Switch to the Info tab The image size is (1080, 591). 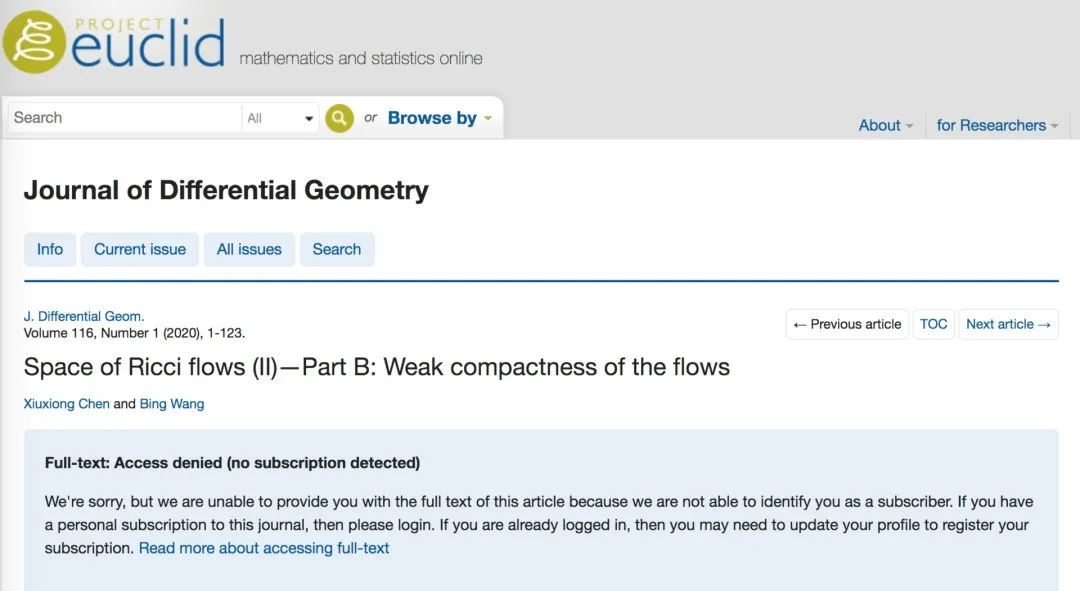pyautogui.click(x=50, y=249)
